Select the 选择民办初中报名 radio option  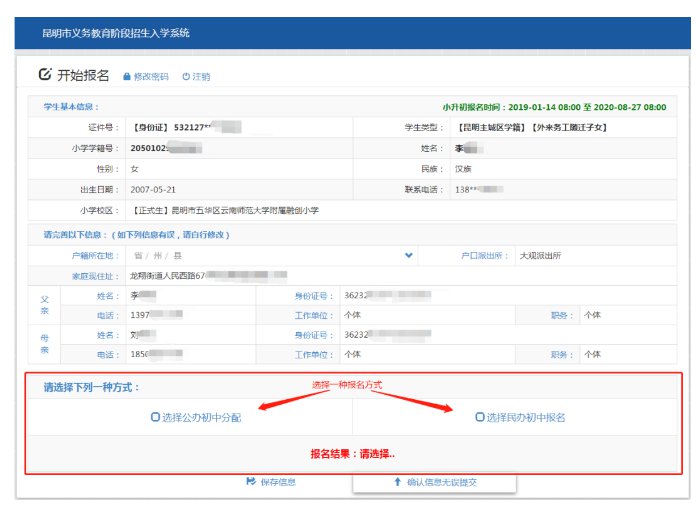pos(480,417)
